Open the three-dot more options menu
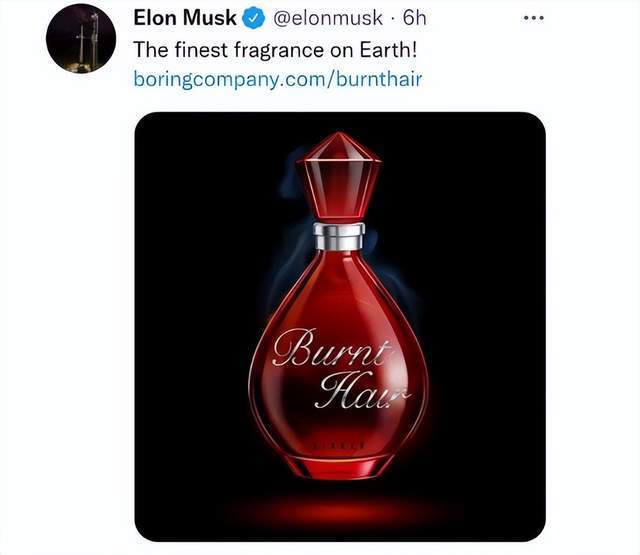640x555 pixels. 534,18
